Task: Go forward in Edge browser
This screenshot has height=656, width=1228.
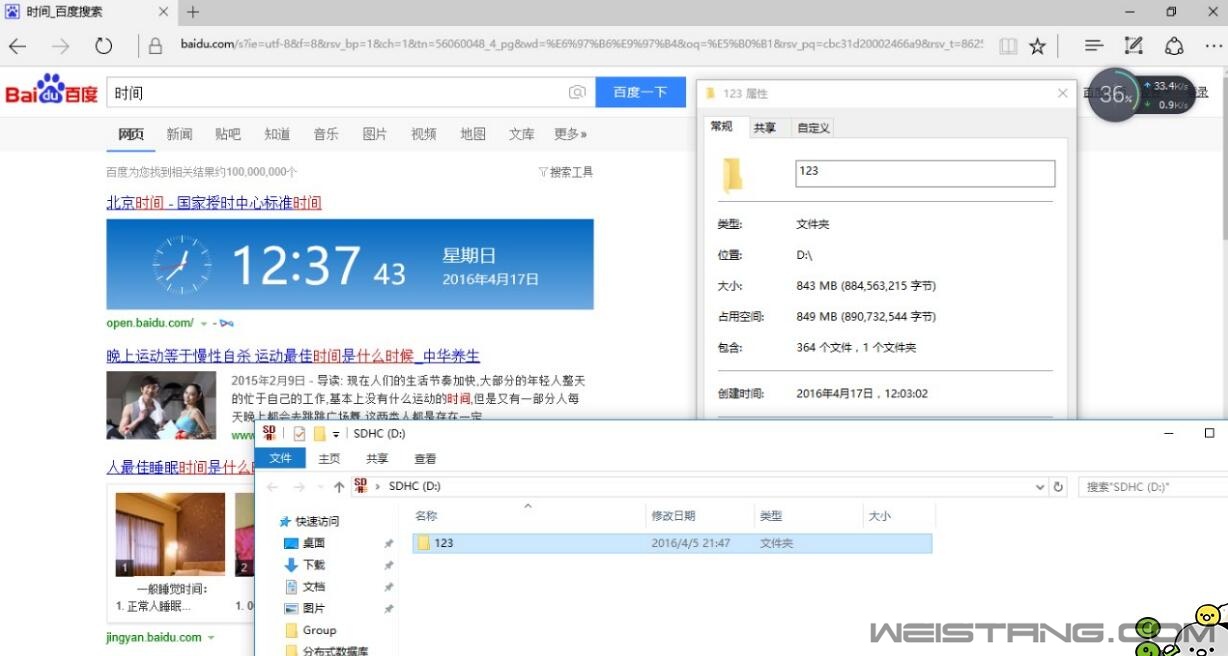Action: tap(61, 46)
